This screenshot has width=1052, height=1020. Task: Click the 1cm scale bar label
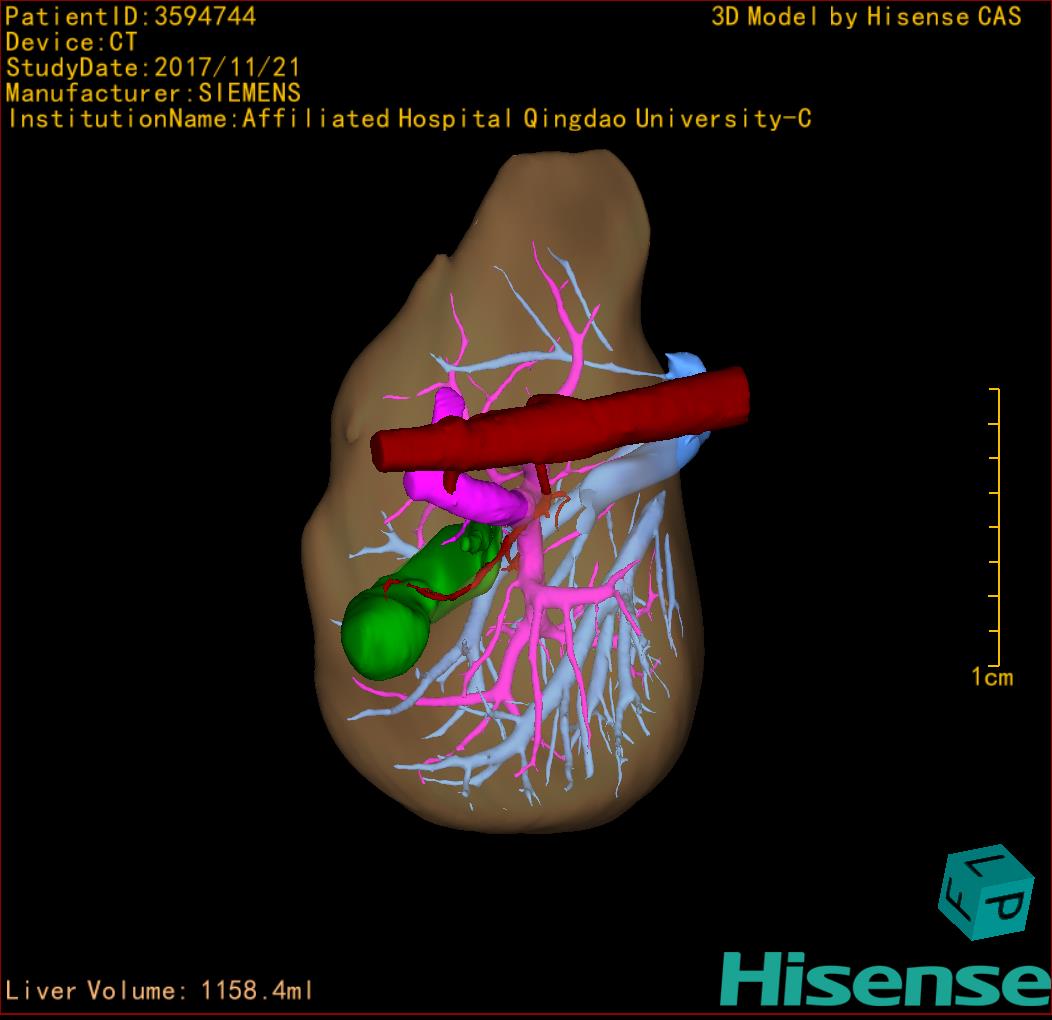pos(992,677)
